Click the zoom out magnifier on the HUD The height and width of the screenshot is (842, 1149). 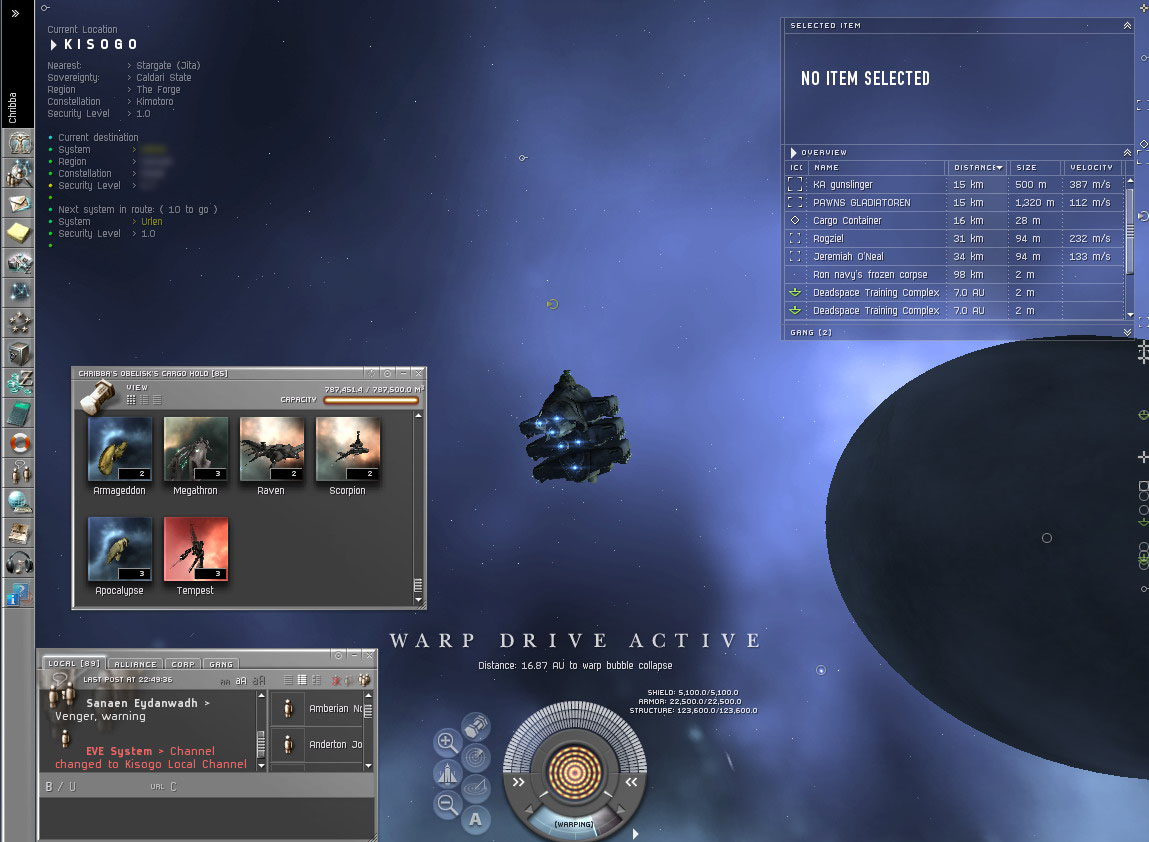446,804
